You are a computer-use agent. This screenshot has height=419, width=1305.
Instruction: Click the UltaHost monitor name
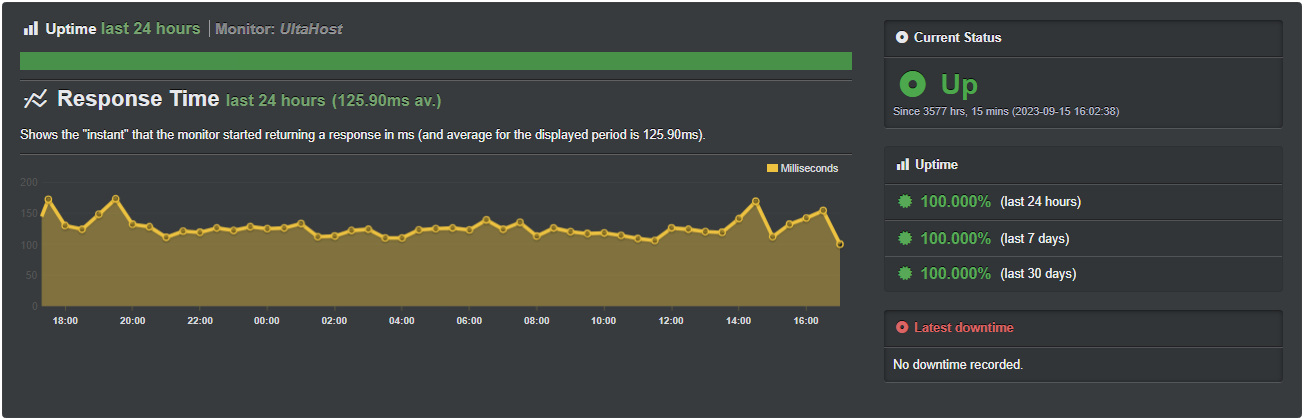click(x=310, y=29)
